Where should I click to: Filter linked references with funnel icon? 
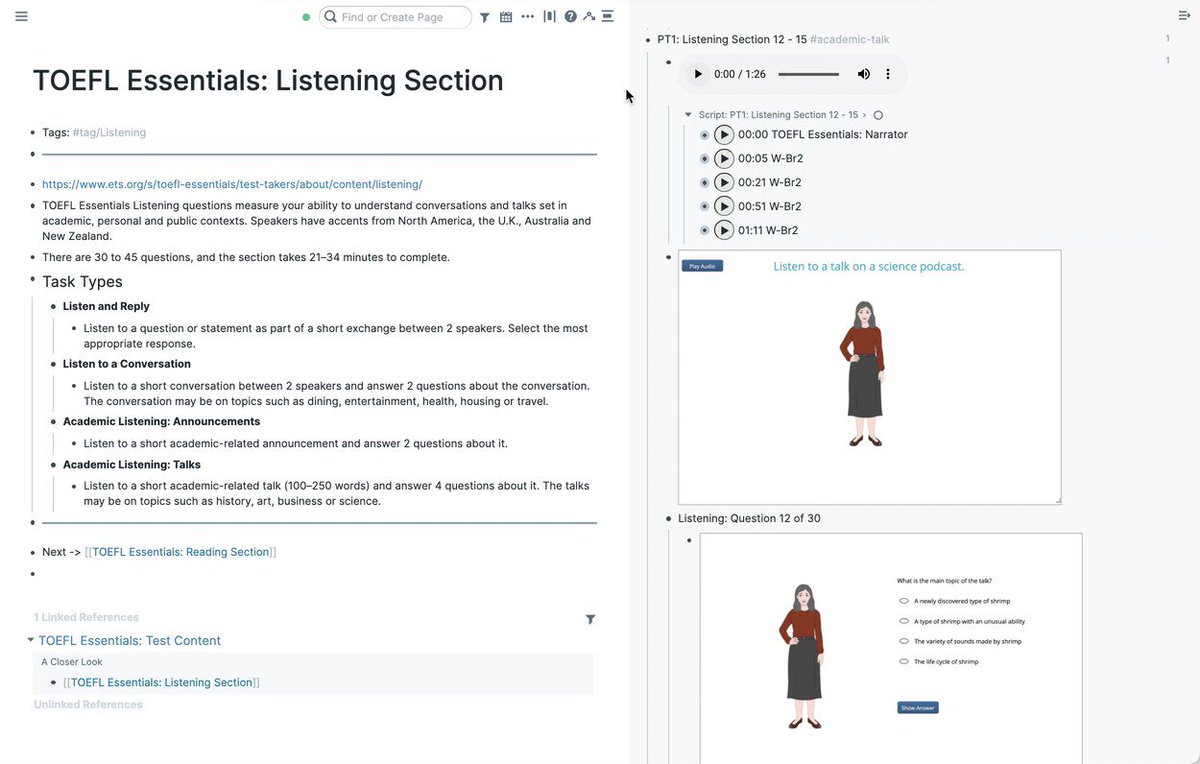click(590, 620)
